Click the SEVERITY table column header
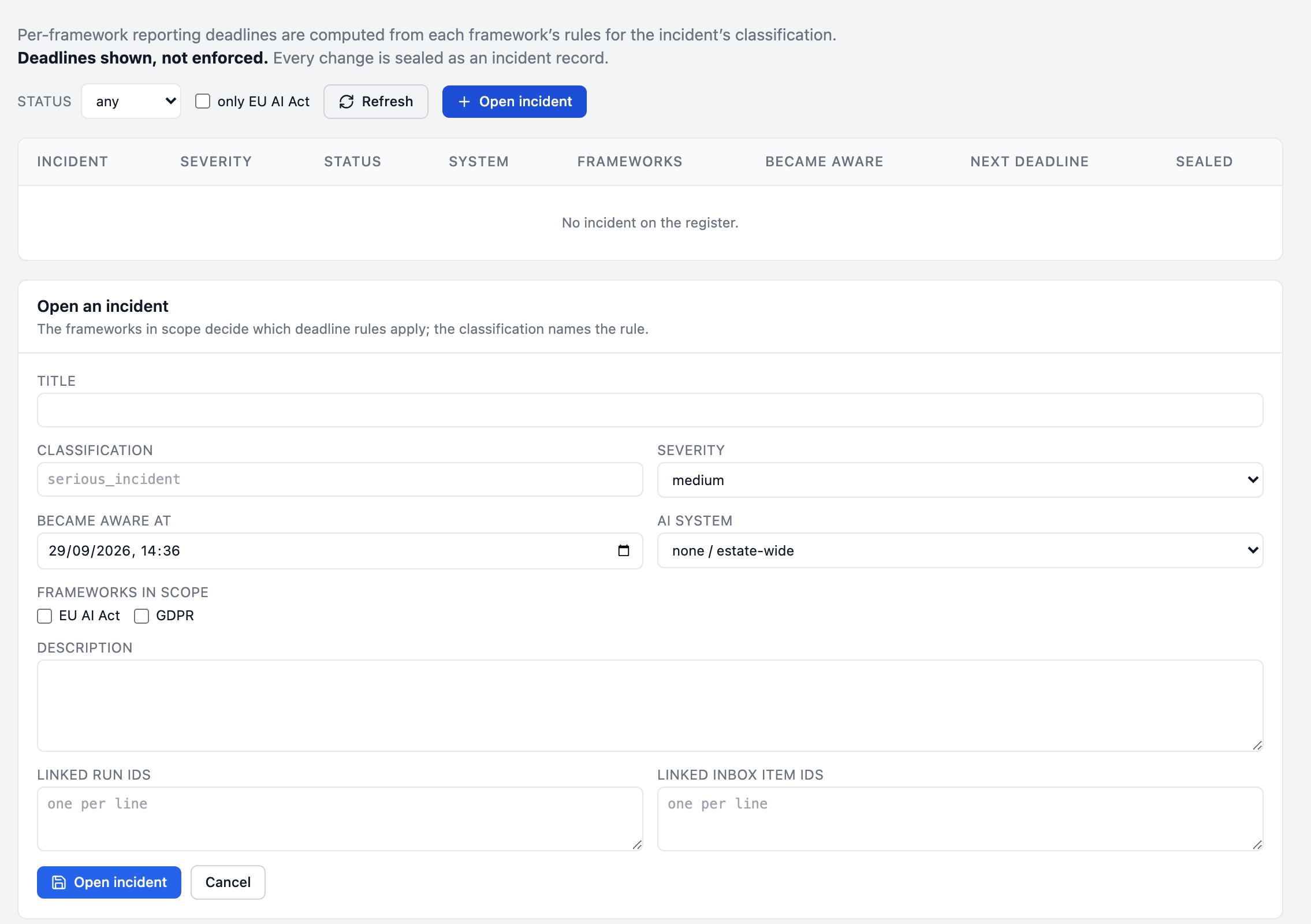Screen dimensions: 1311x924 pos(216,162)
